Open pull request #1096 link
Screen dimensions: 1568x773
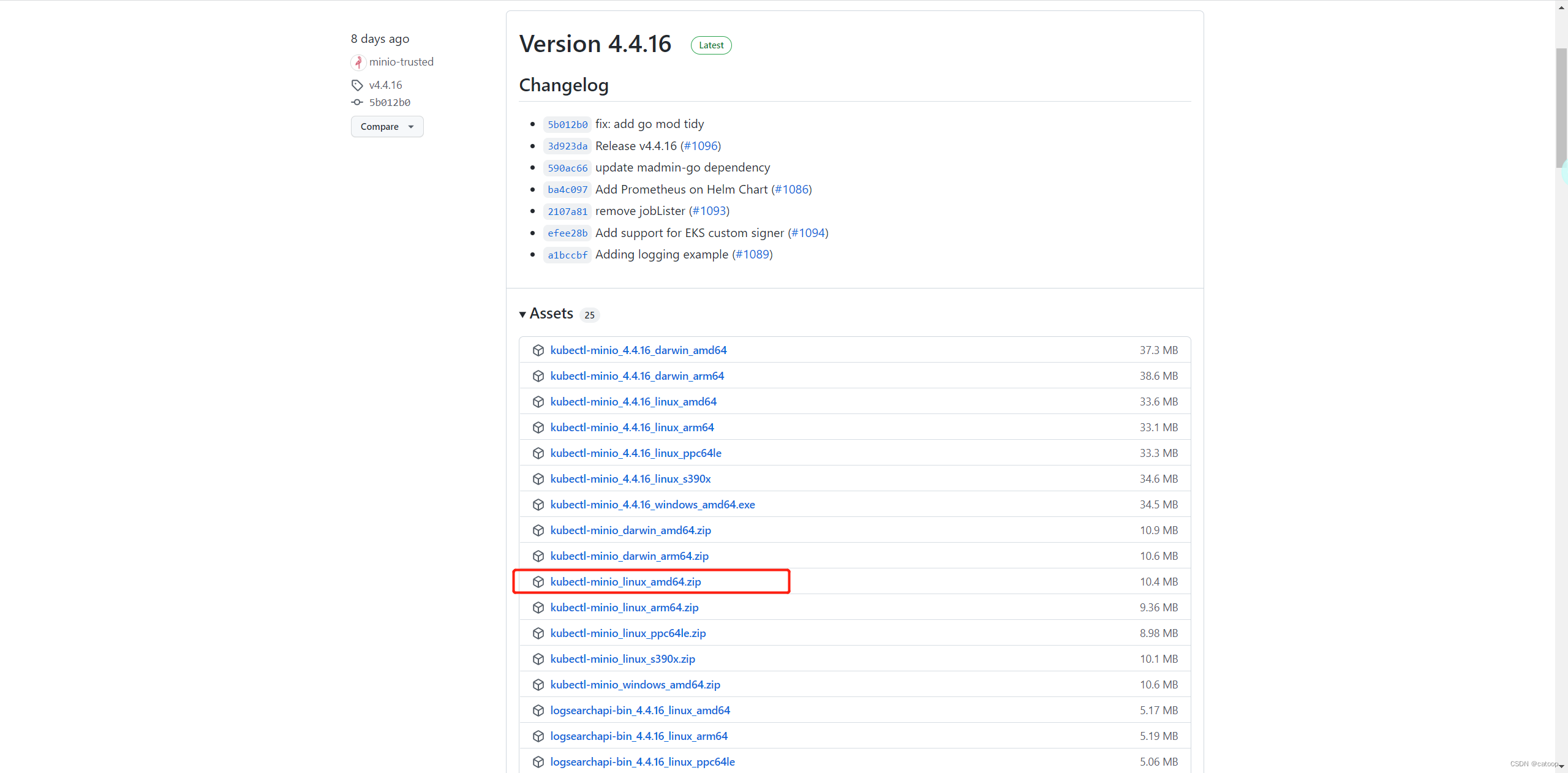click(701, 146)
